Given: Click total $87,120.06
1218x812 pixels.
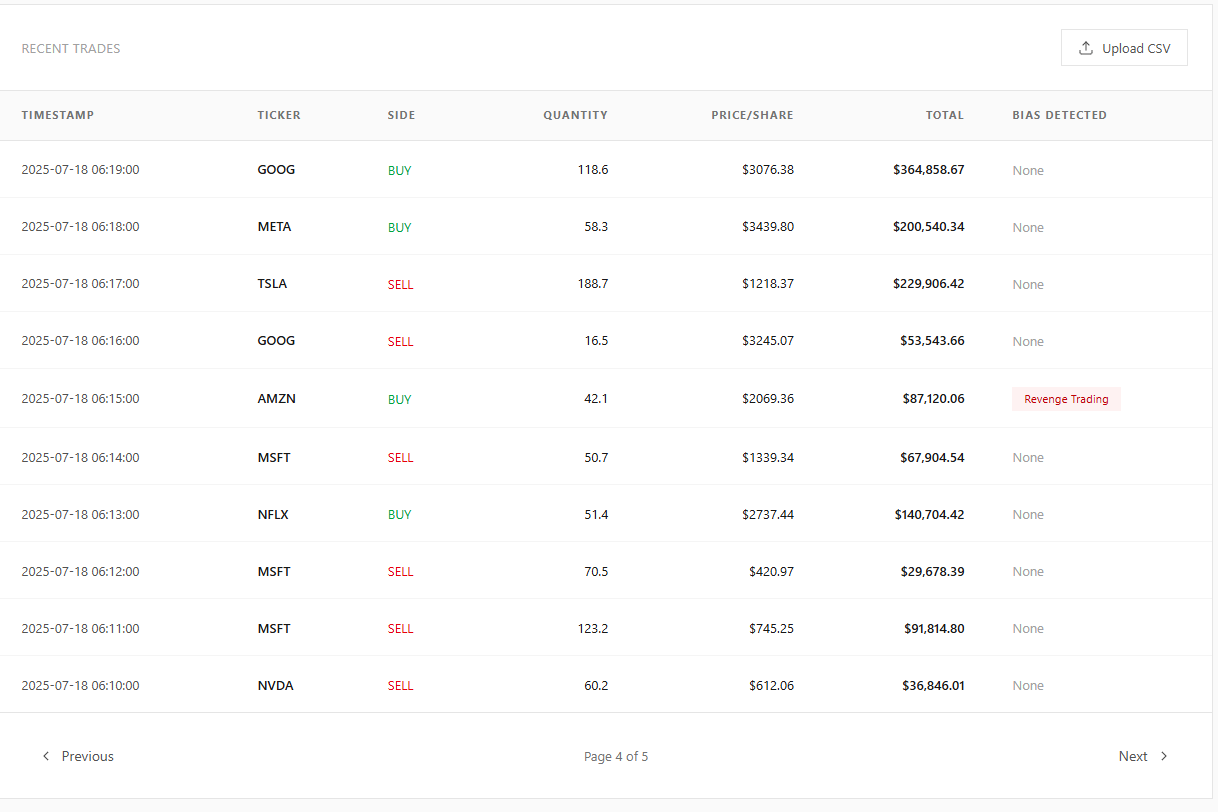Looking at the screenshot, I should pyautogui.click(x=933, y=399).
